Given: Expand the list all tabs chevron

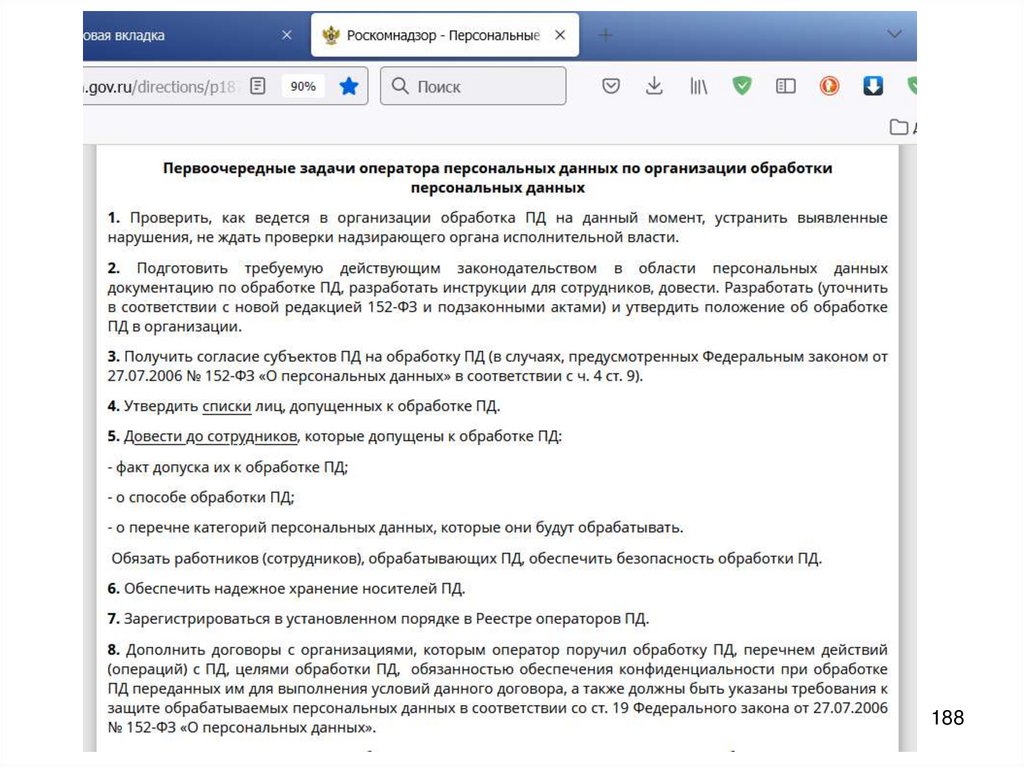Looking at the screenshot, I should point(895,34).
